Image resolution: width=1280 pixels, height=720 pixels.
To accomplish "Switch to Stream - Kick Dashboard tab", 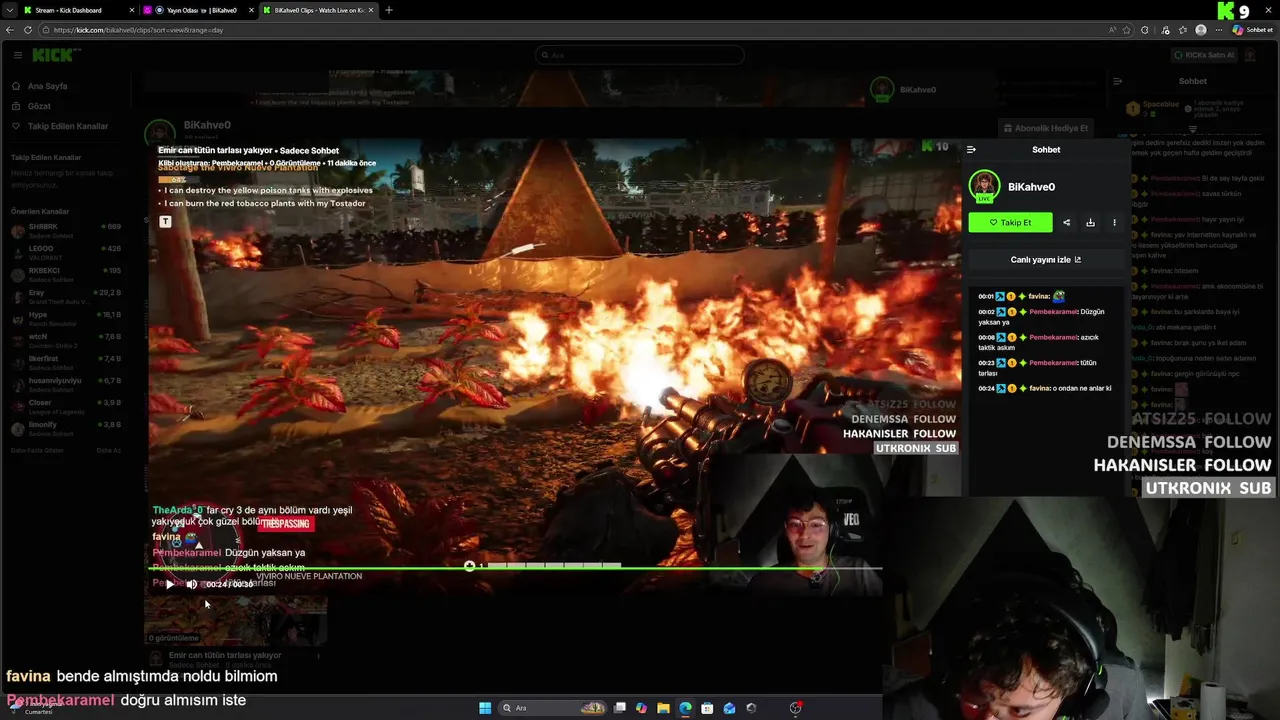I will coord(76,10).
